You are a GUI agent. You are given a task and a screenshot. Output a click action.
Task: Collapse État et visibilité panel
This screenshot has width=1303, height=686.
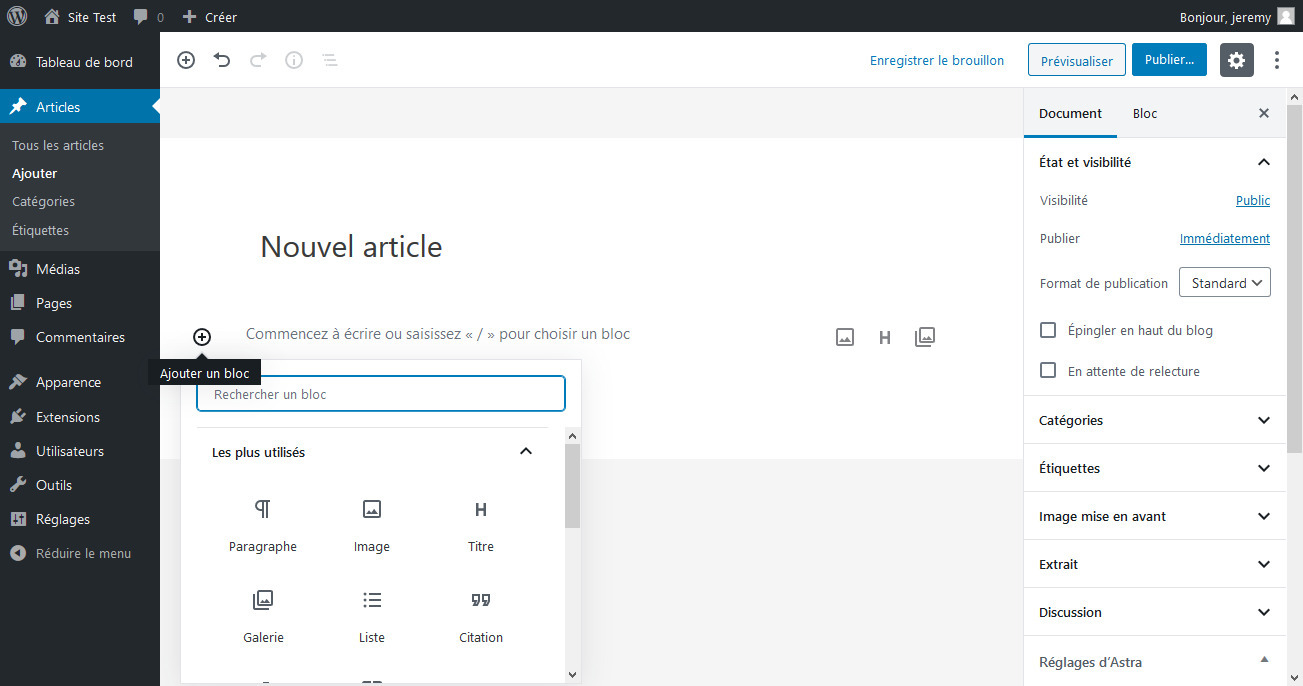pyautogui.click(x=1155, y=162)
